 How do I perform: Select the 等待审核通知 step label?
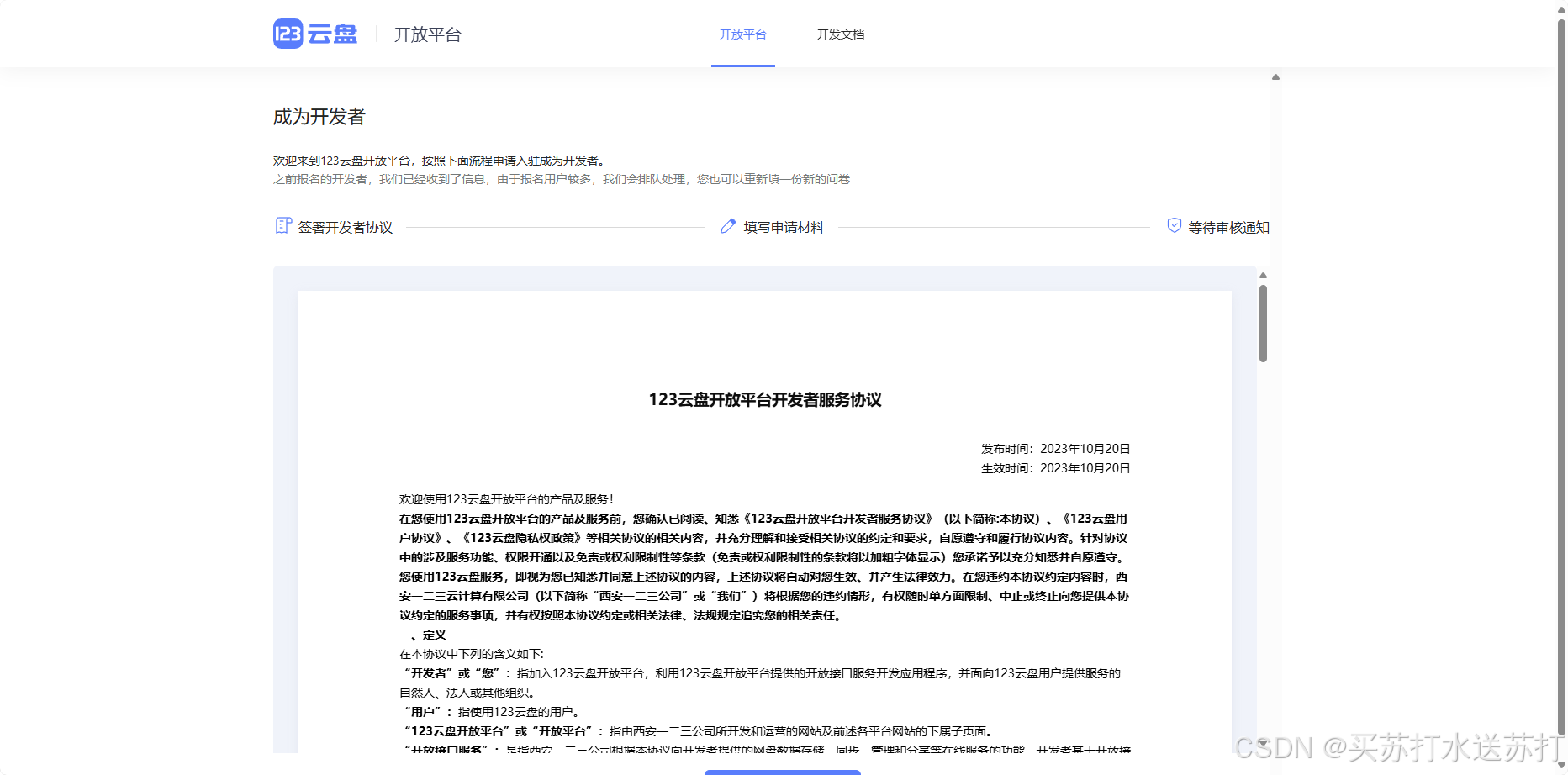pyautogui.click(x=1228, y=227)
